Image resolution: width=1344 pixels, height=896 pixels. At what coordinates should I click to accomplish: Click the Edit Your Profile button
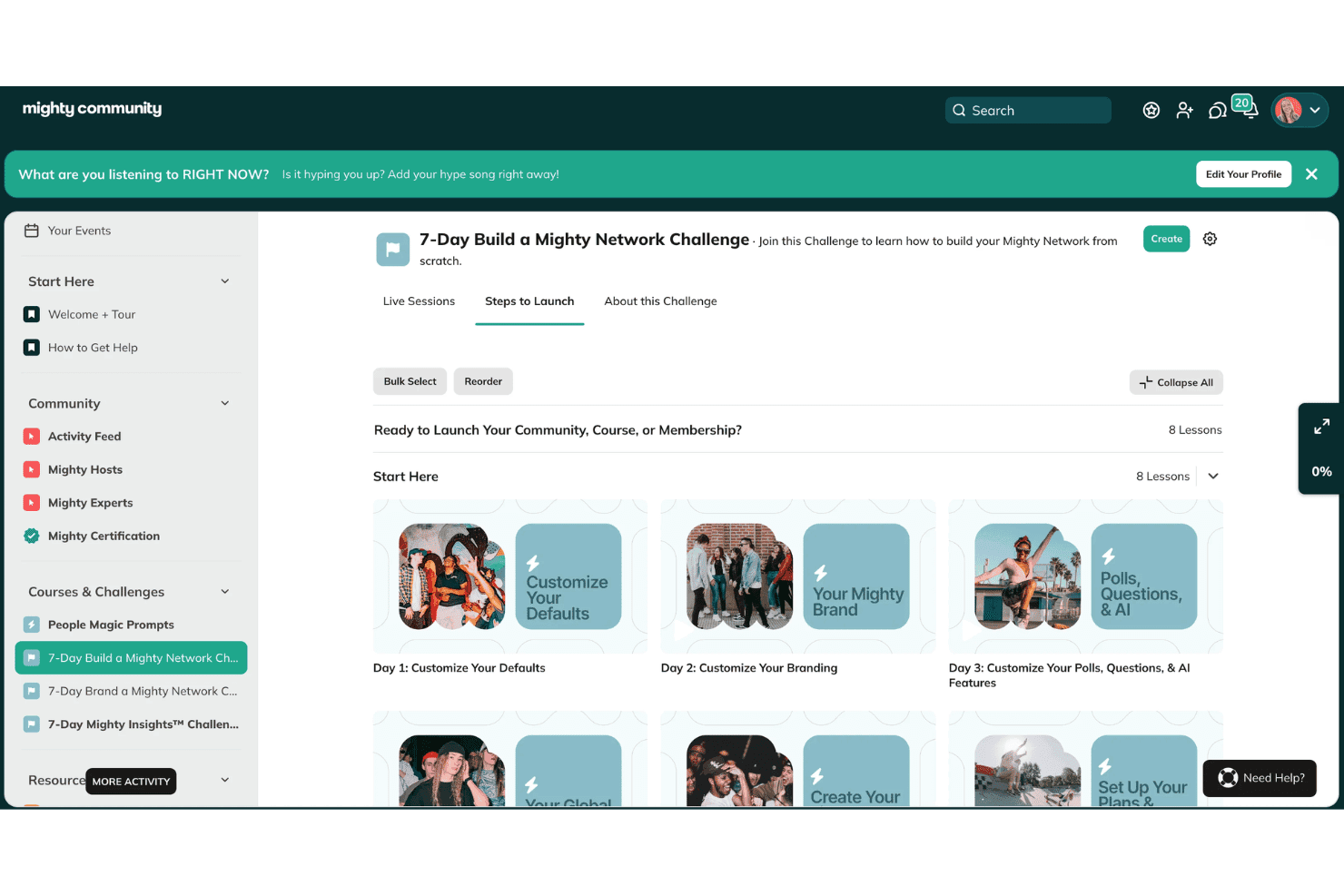(x=1243, y=174)
